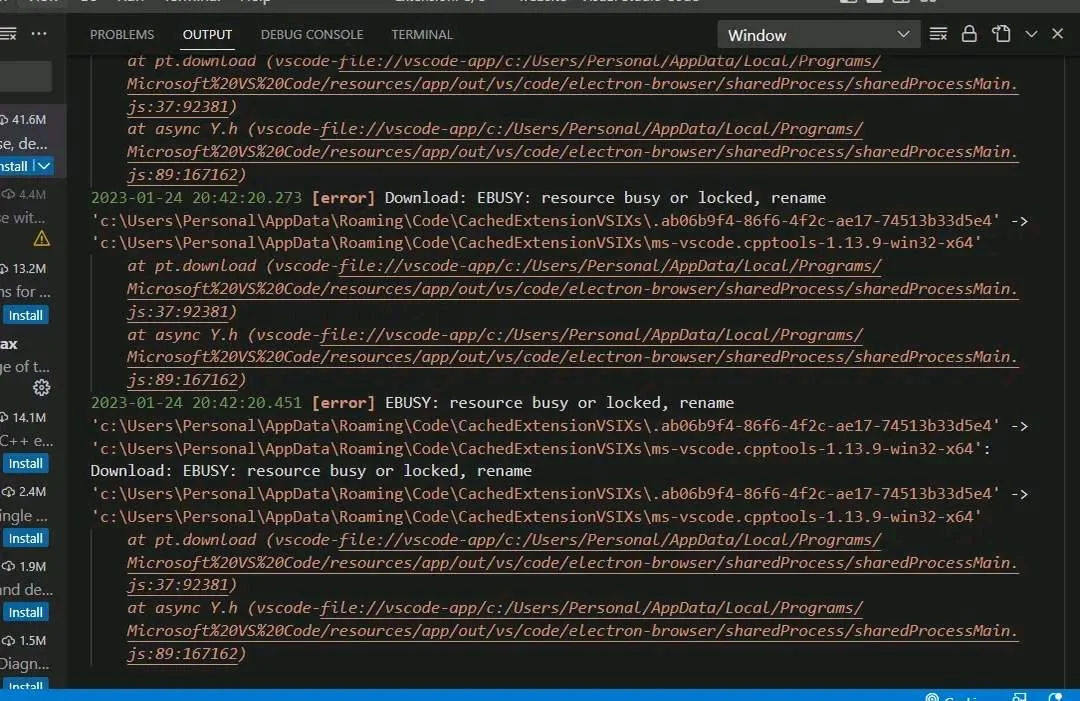Image resolution: width=1080 pixels, height=701 pixels.
Task: Expand Install dropdown arrow on 41.6M extension
Action: coord(43,166)
